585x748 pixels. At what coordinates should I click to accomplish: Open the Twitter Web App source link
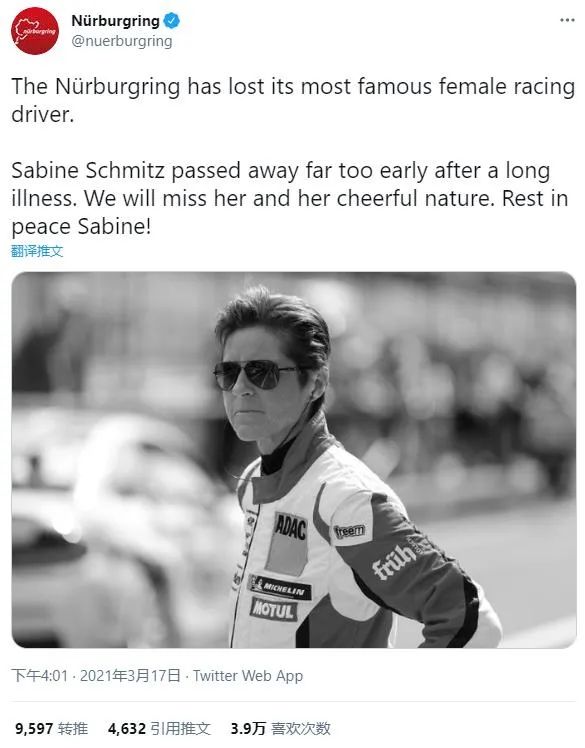[x=248, y=675]
